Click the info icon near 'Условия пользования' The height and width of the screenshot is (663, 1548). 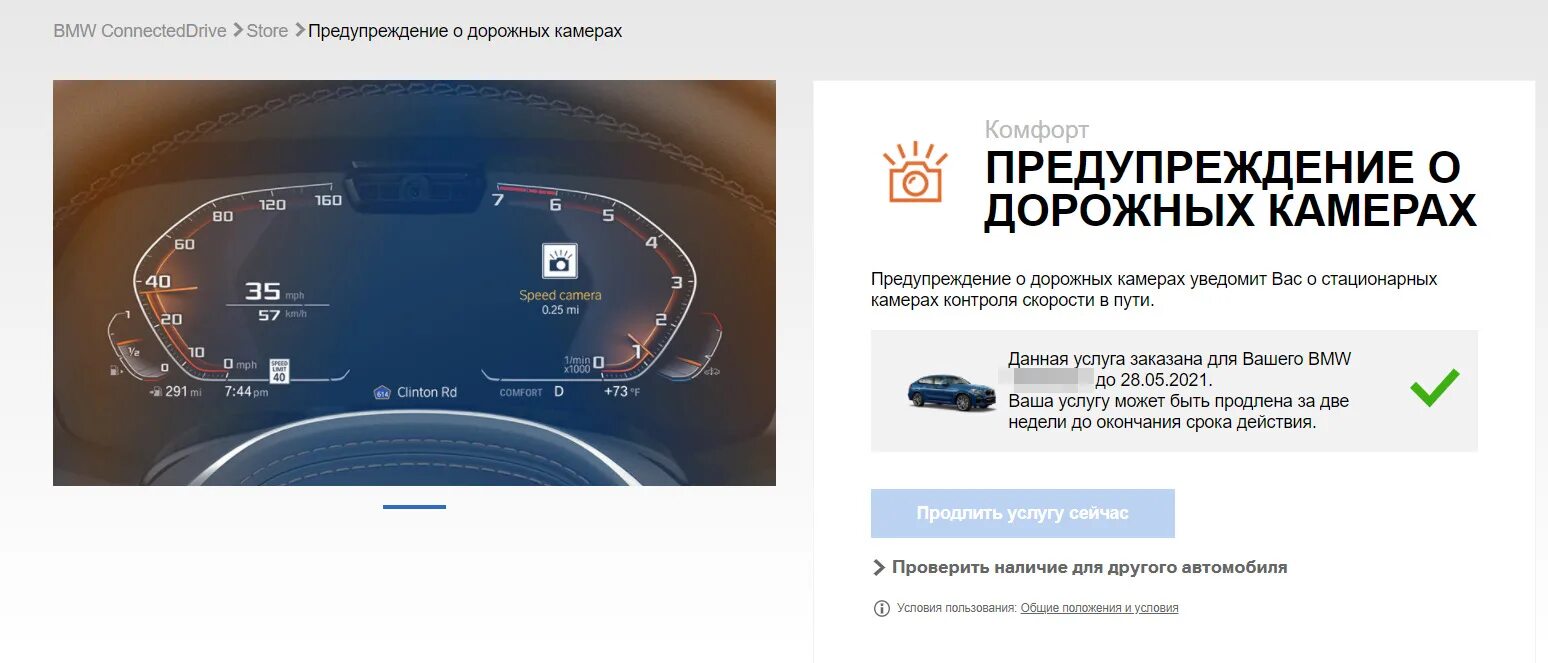click(x=881, y=608)
